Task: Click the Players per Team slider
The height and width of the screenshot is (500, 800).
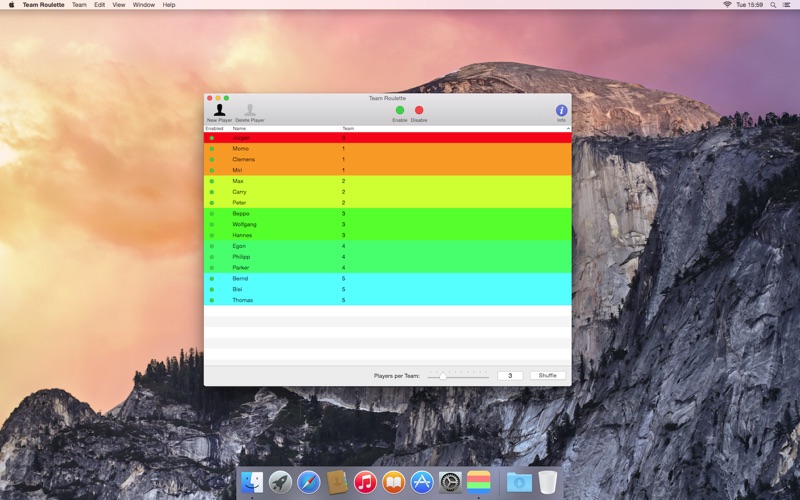Action: (x=458, y=376)
